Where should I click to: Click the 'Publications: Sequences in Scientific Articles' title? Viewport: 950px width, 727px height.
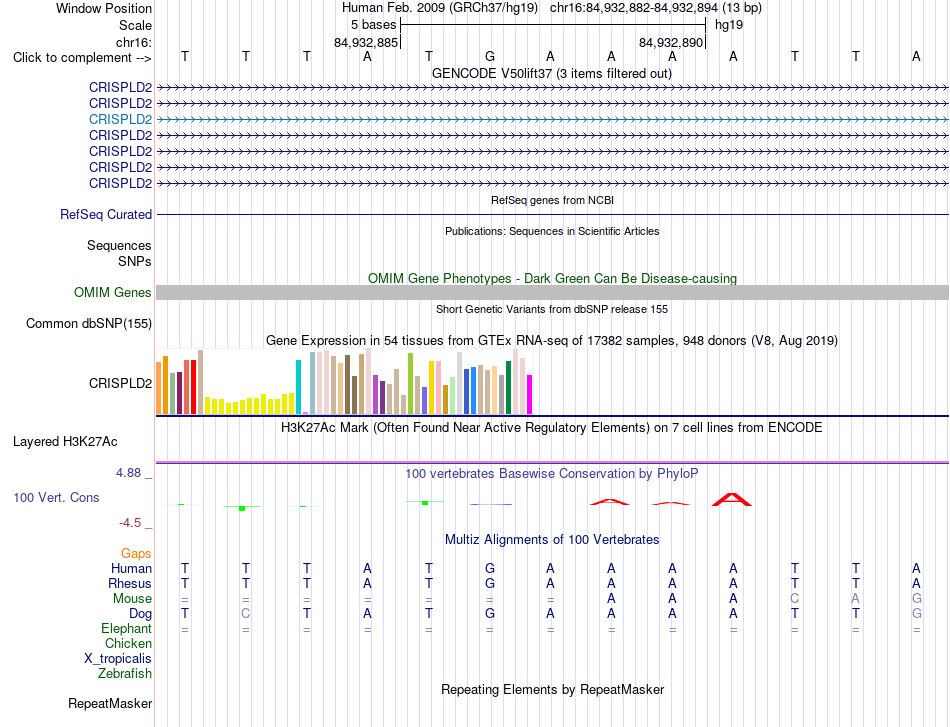552,231
